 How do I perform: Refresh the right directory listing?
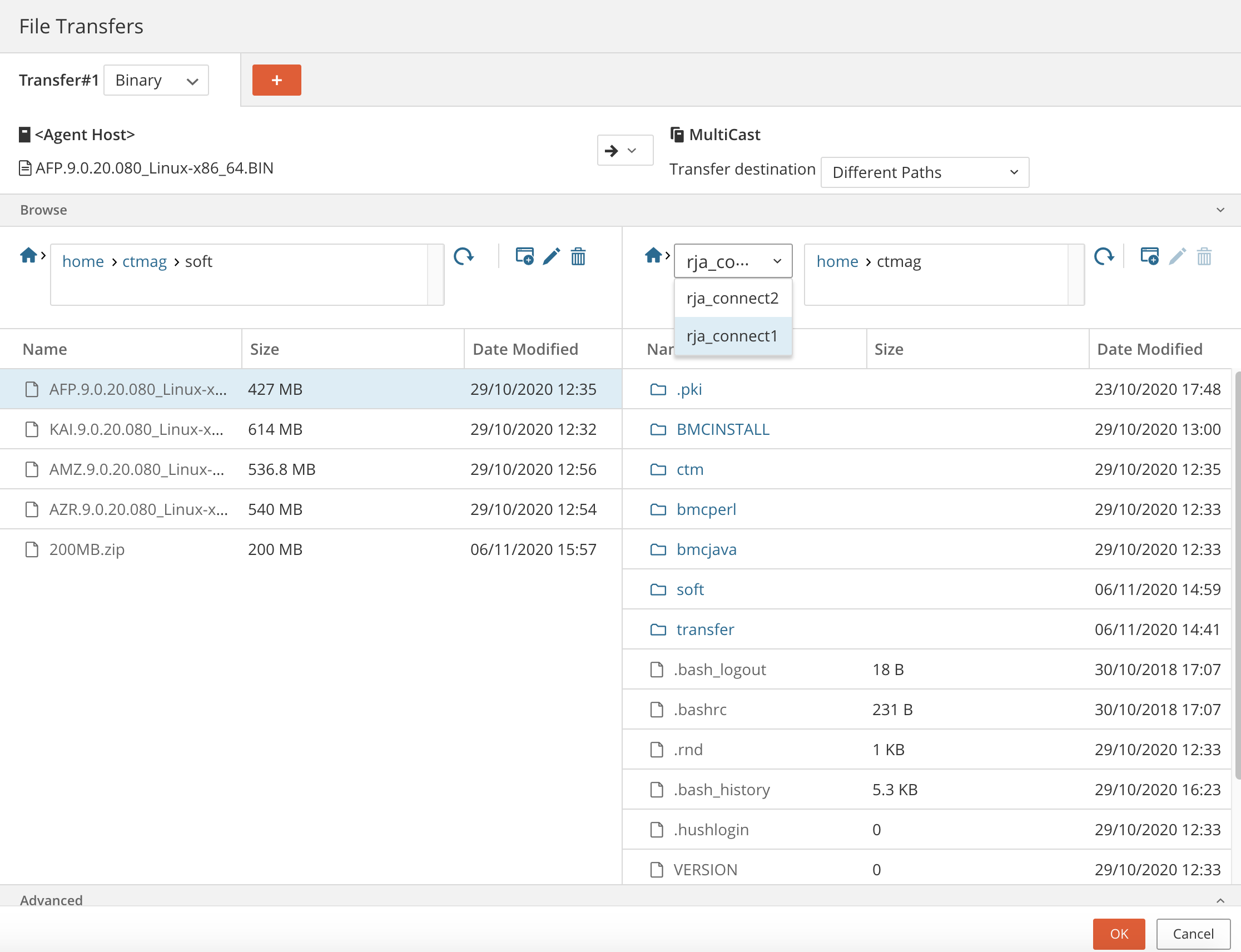pyautogui.click(x=1104, y=257)
